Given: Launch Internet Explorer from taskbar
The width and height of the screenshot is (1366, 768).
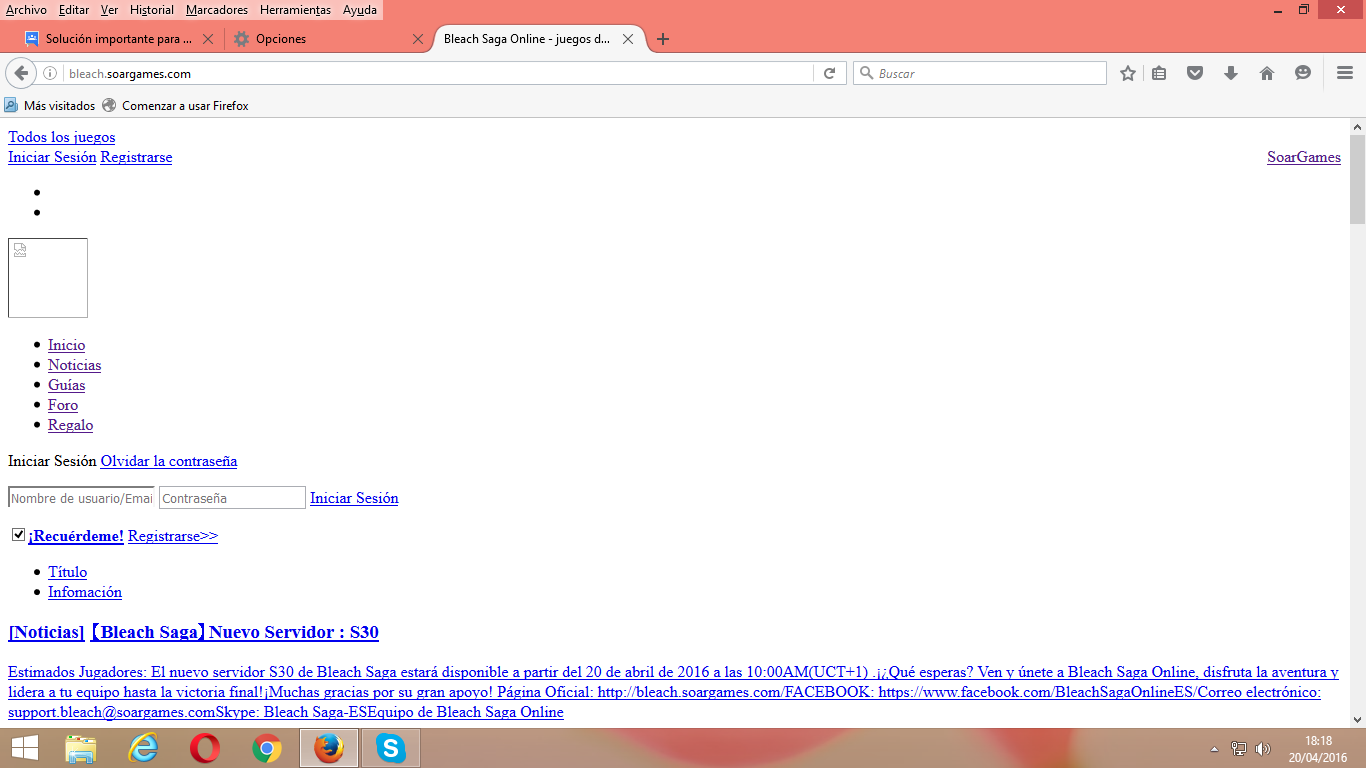Looking at the screenshot, I should (143, 748).
